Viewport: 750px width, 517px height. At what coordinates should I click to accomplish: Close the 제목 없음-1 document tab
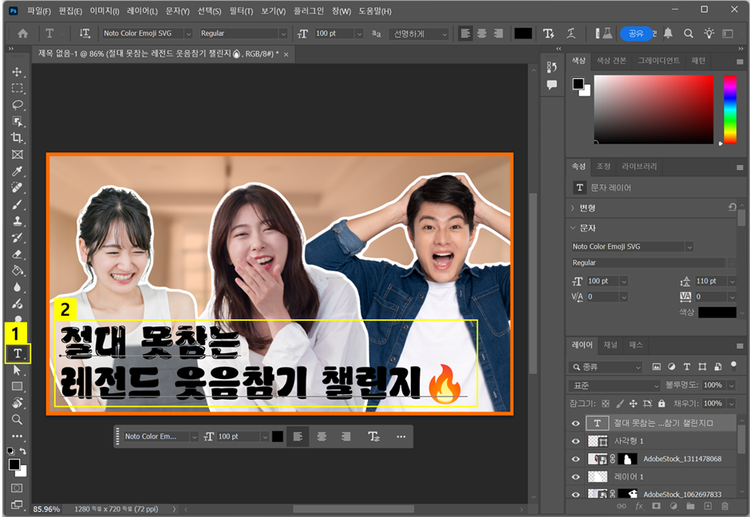(x=286, y=55)
